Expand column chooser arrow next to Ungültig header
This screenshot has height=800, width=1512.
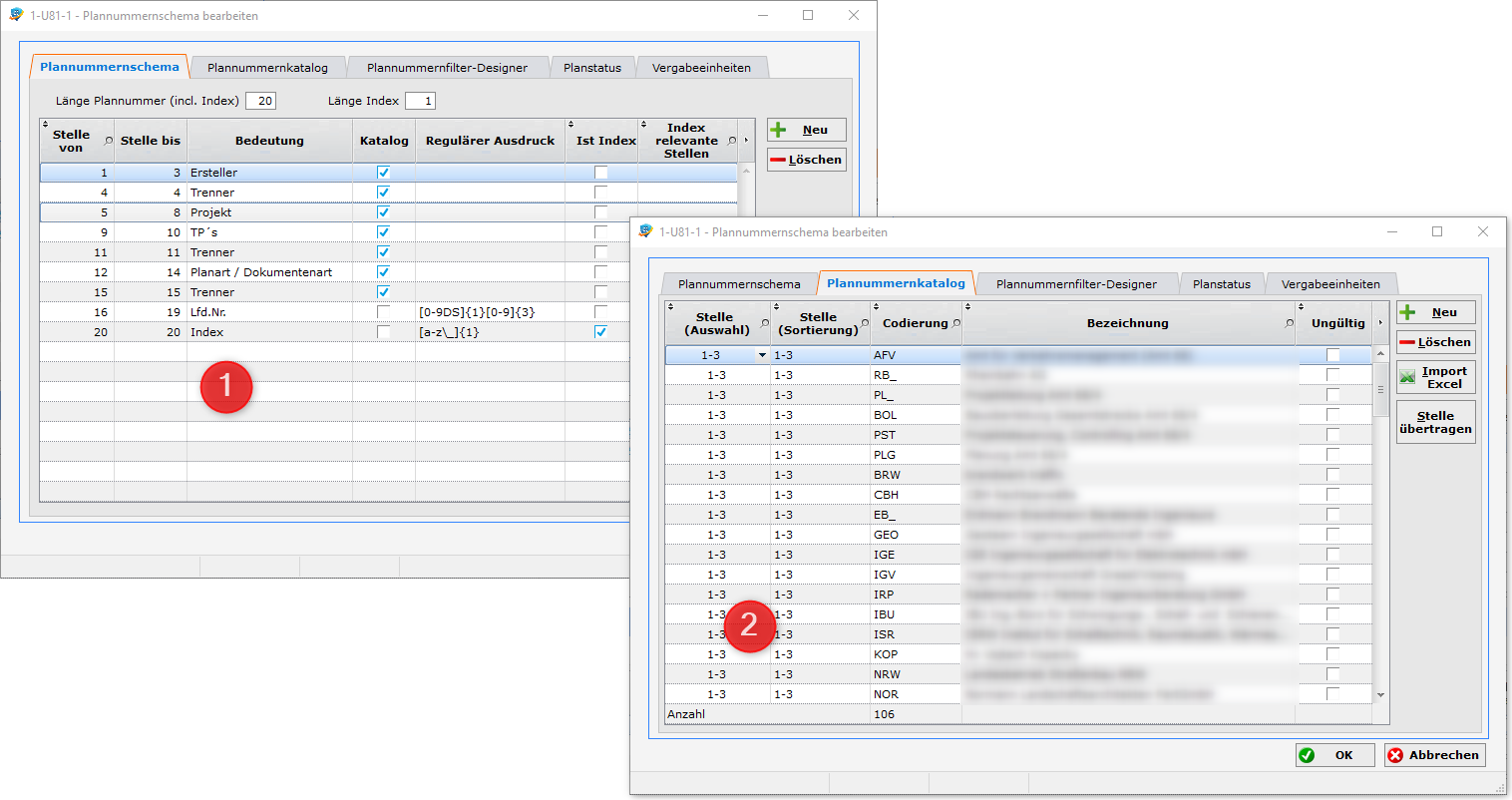tap(1380, 323)
